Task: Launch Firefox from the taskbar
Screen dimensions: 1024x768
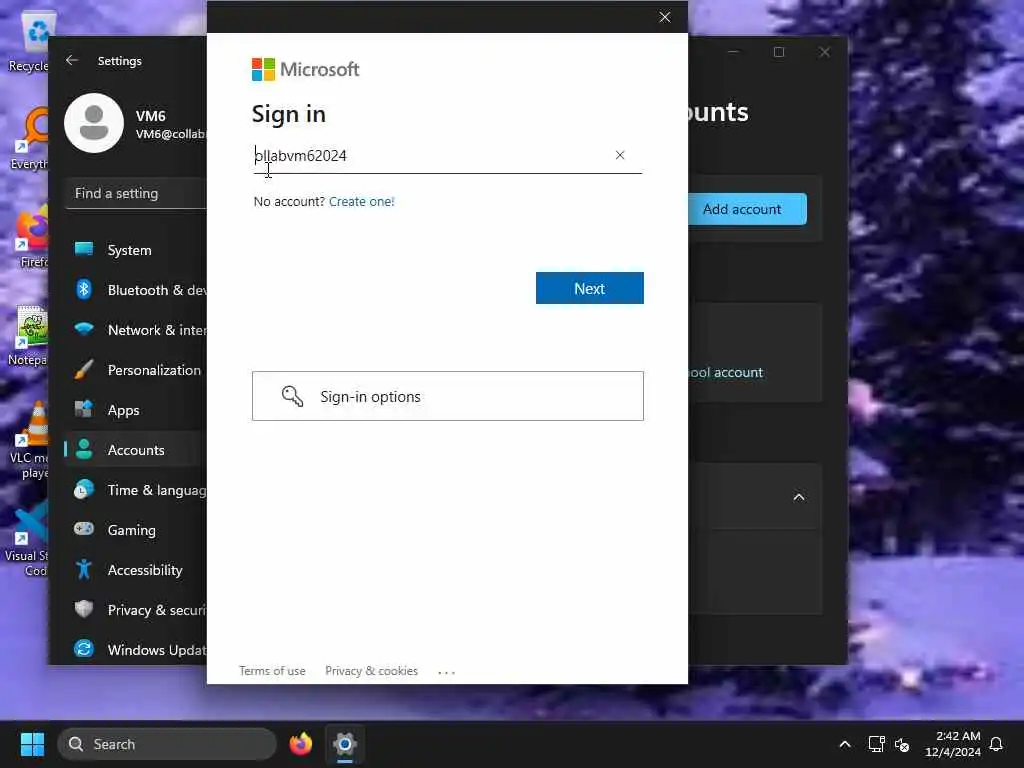Action: [300, 744]
